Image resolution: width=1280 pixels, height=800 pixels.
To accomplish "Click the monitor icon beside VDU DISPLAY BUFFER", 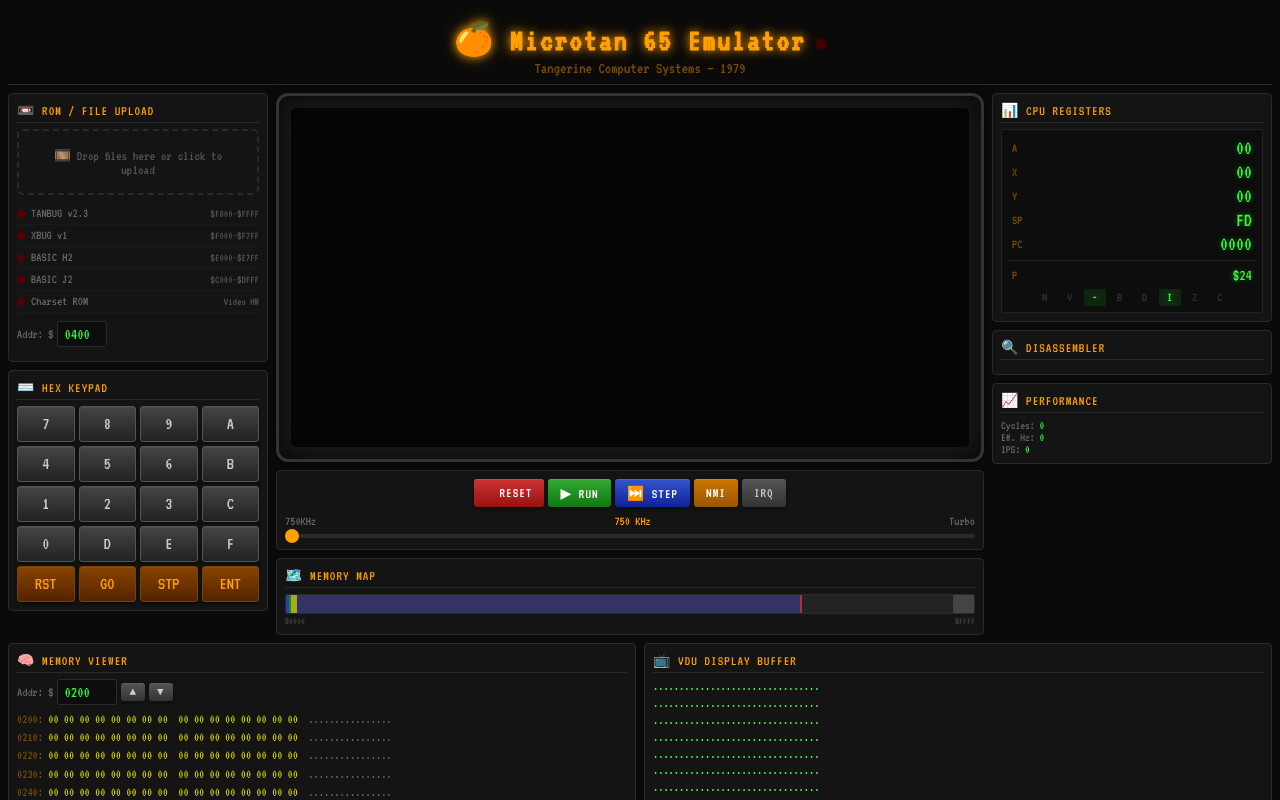I will (x=661, y=660).
